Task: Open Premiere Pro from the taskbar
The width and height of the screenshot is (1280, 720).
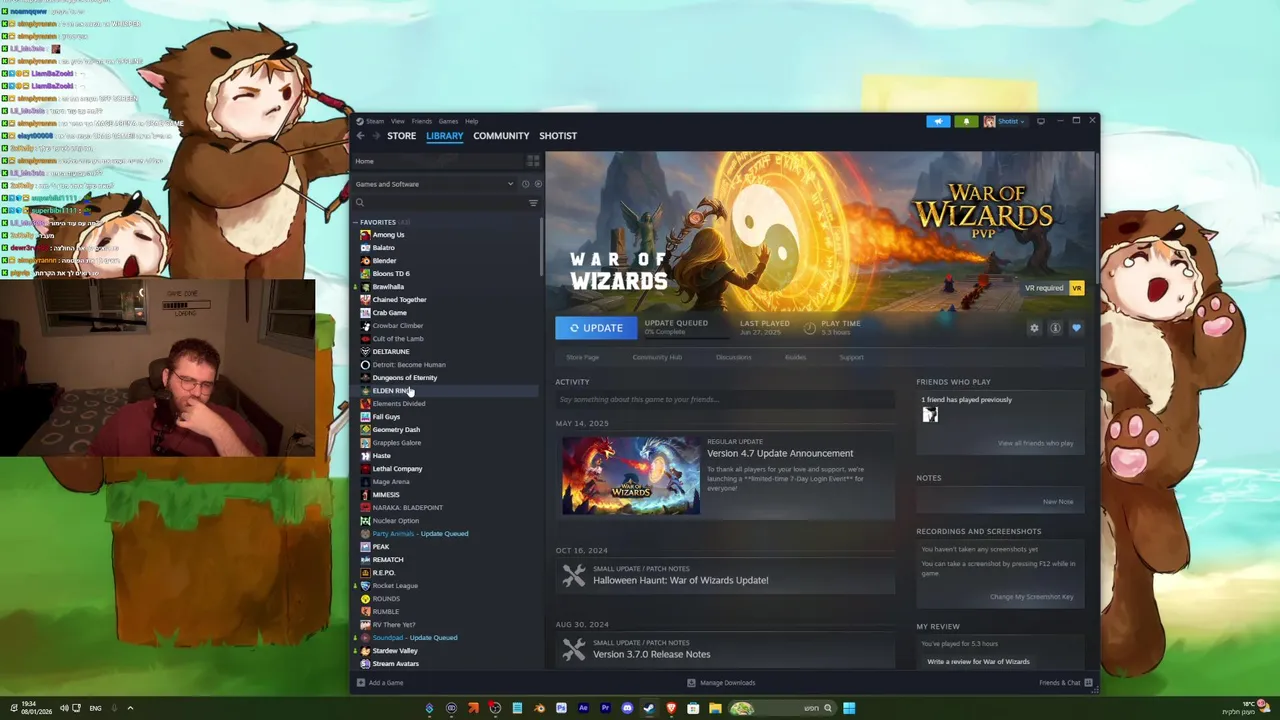Action: tap(605, 708)
